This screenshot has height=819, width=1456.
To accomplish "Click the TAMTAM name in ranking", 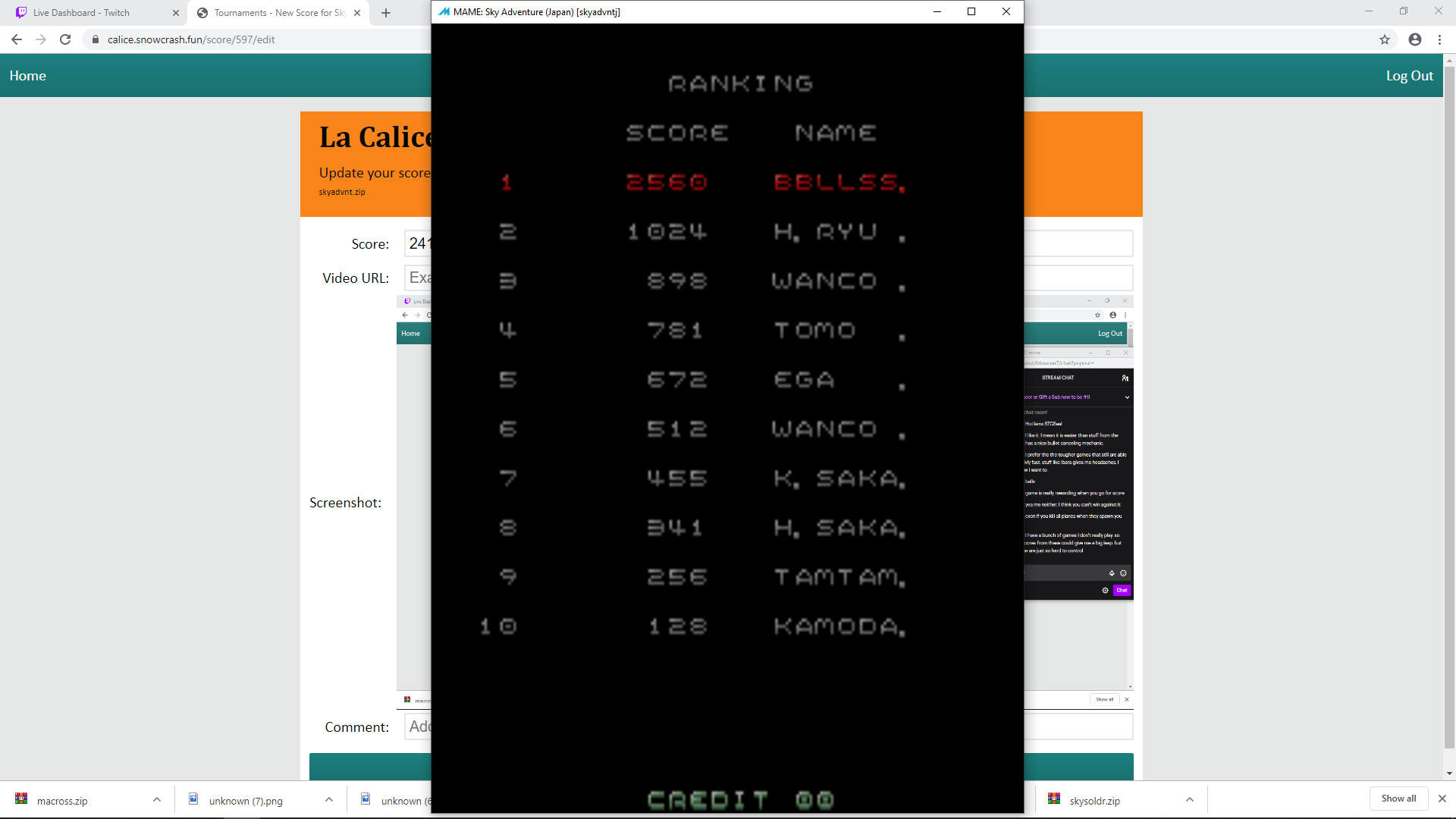I will (x=839, y=577).
